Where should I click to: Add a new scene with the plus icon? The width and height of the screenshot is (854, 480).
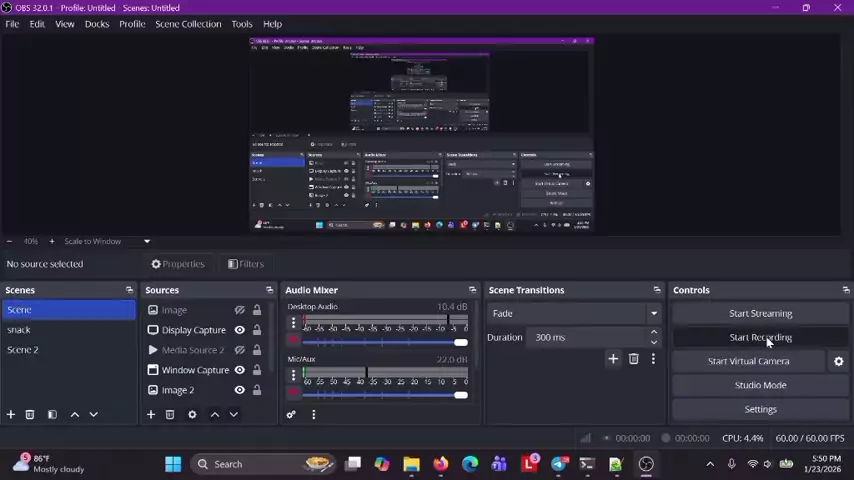coord(11,414)
